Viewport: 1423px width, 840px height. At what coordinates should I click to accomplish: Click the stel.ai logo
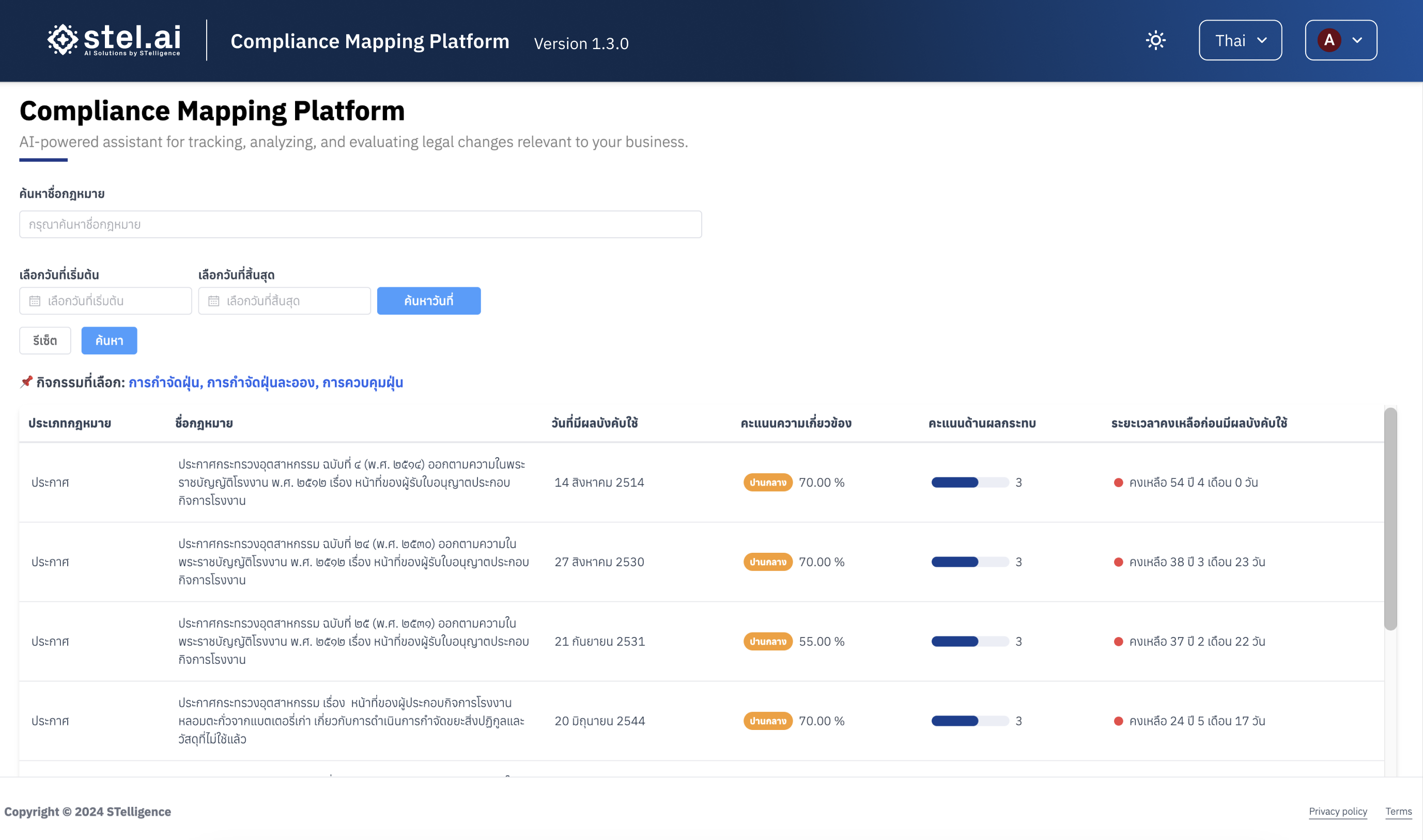[x=114, y=40]
